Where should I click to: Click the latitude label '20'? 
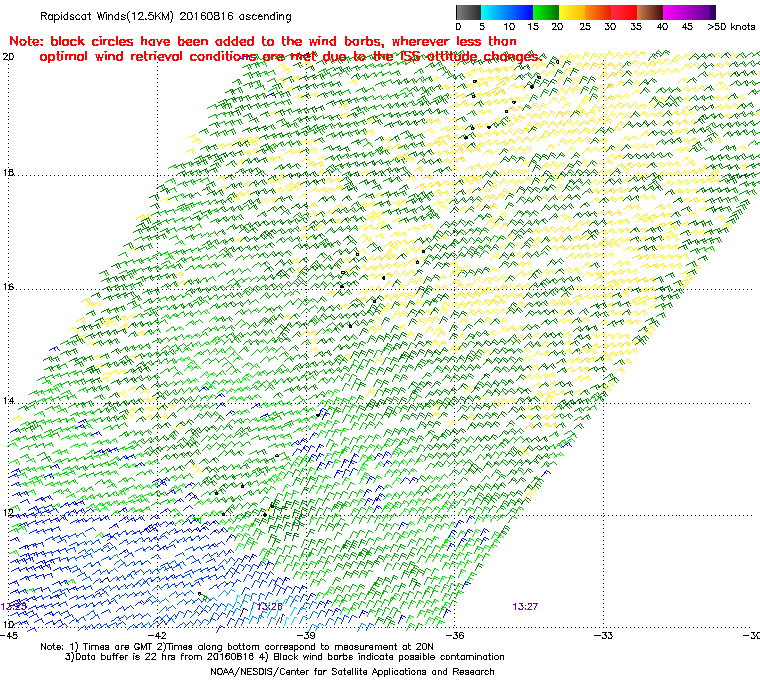(8, 57)
